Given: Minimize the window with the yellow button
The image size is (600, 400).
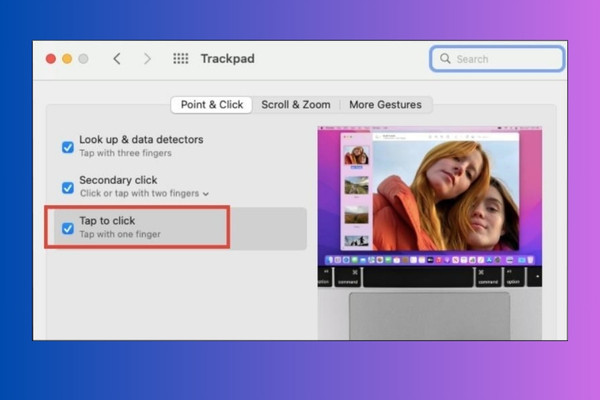Looking at the screenshot, I should (x=67, y=59).
